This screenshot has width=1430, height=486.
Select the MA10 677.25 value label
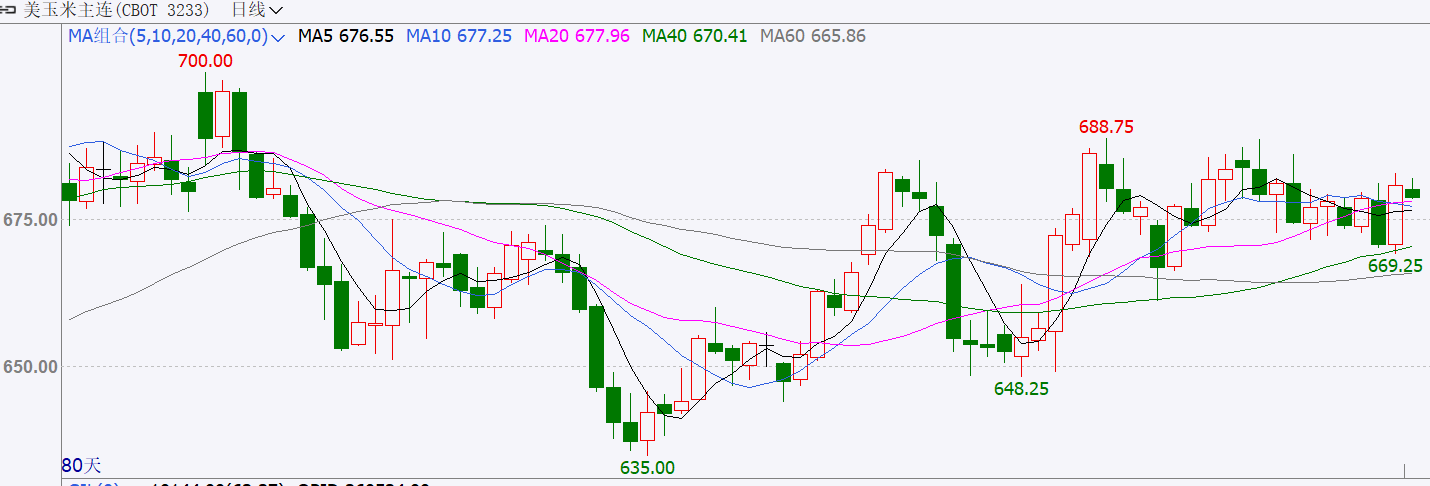point(459,36)
